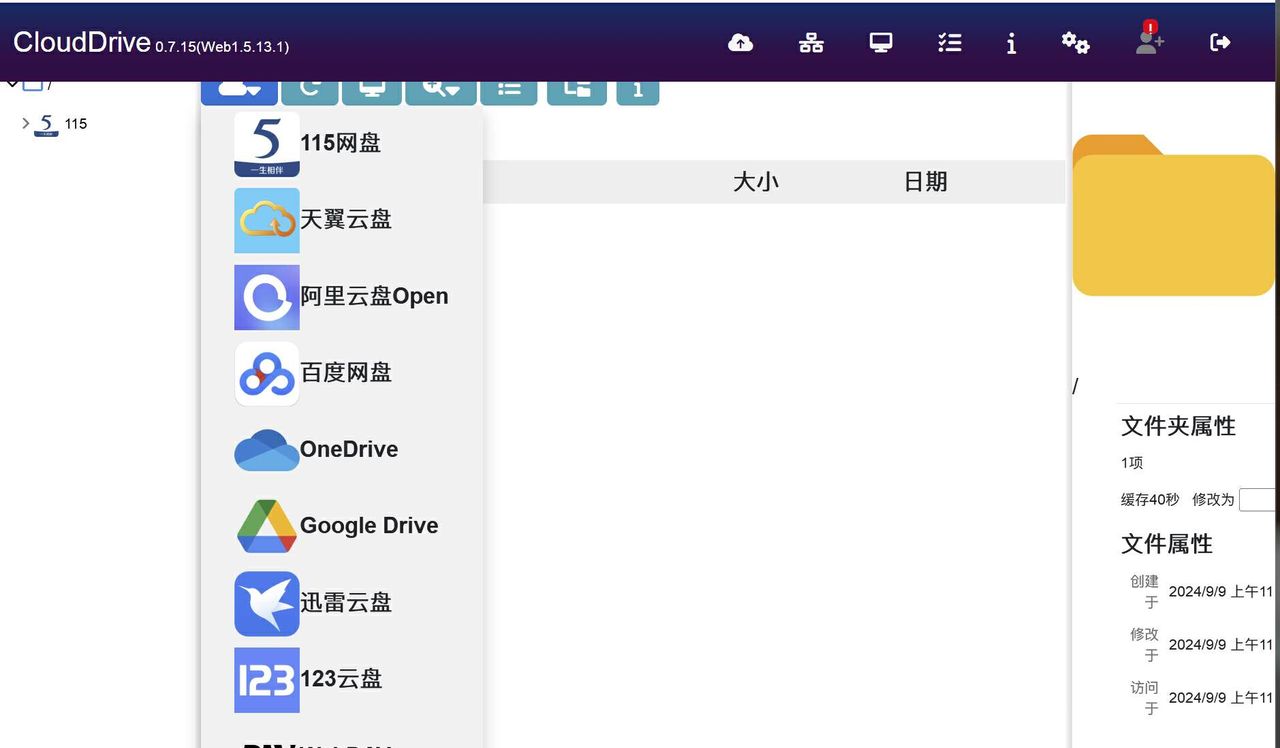Click the 文件属性 heading
Screen dimensions: 1280x748
pos(1167,544)
